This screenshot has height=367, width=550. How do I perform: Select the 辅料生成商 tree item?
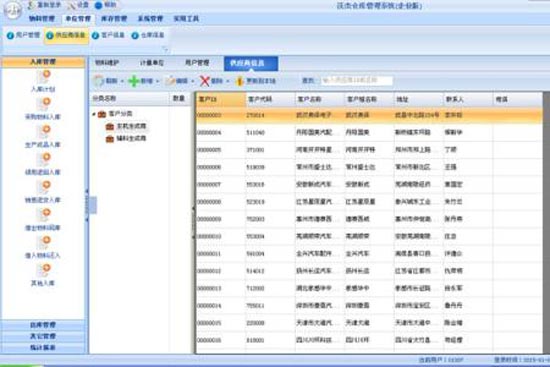tap(131, 139)
